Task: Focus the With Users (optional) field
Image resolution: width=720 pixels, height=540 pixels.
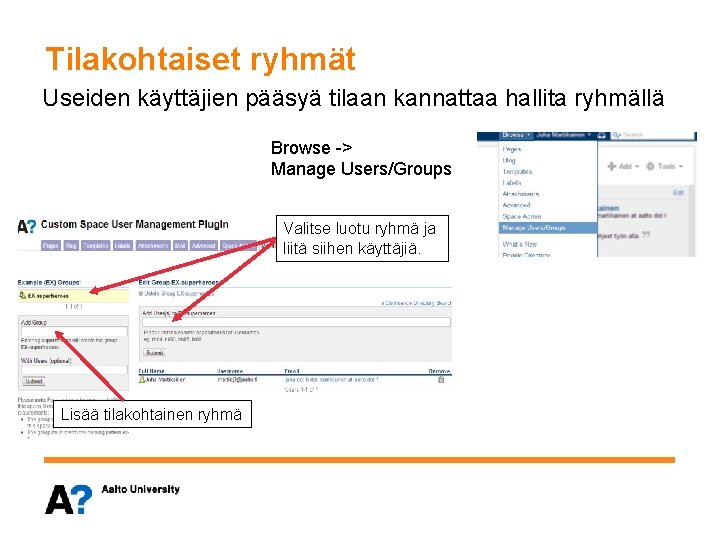Action: click(74, 370)
